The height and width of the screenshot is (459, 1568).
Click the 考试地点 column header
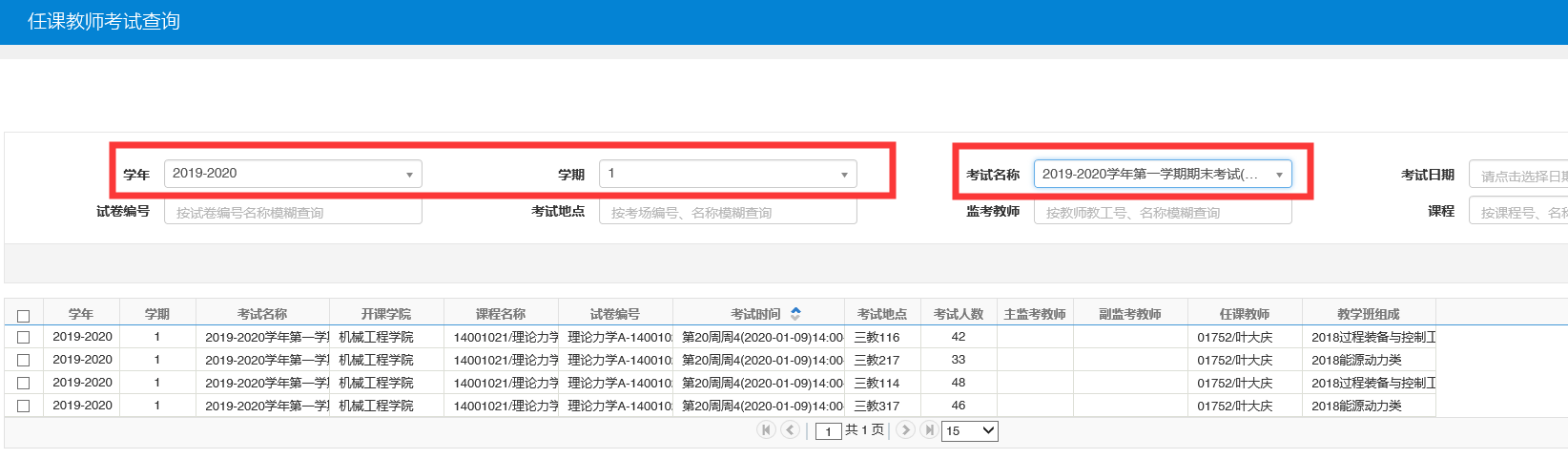pyautogui.click(x=882, y=314)
